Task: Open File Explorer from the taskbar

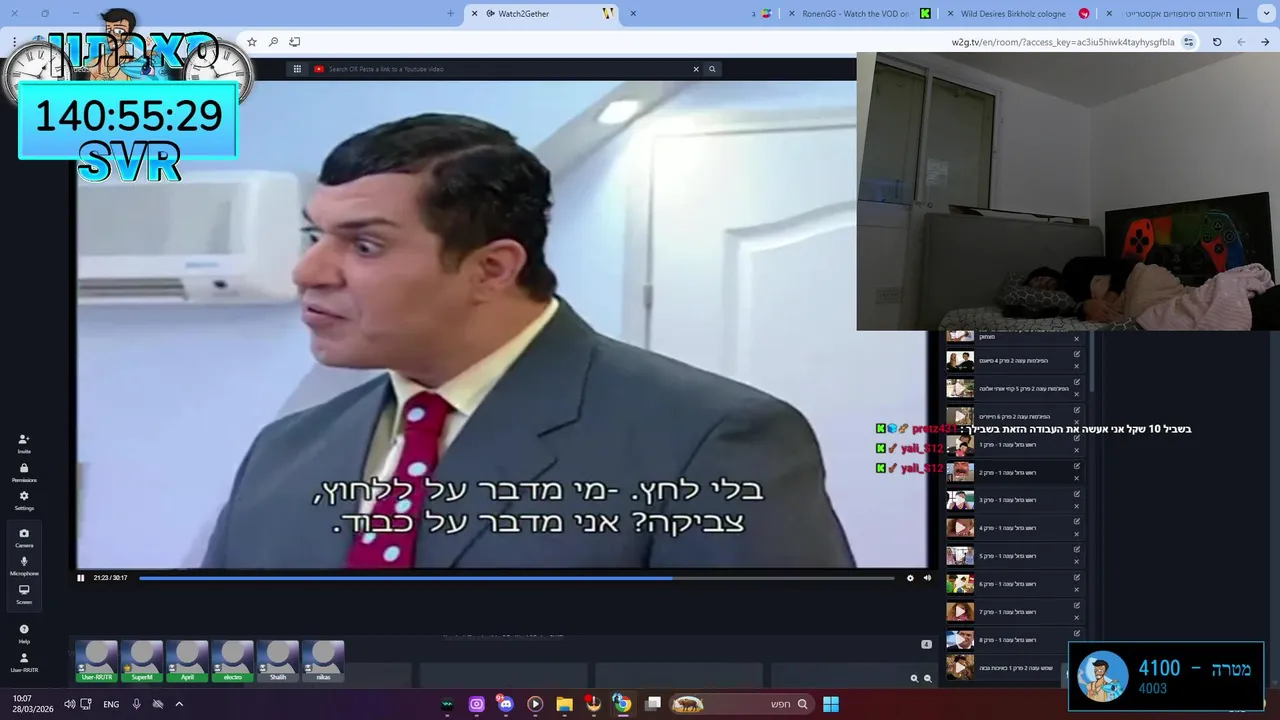Action: [x=564, y=704]
